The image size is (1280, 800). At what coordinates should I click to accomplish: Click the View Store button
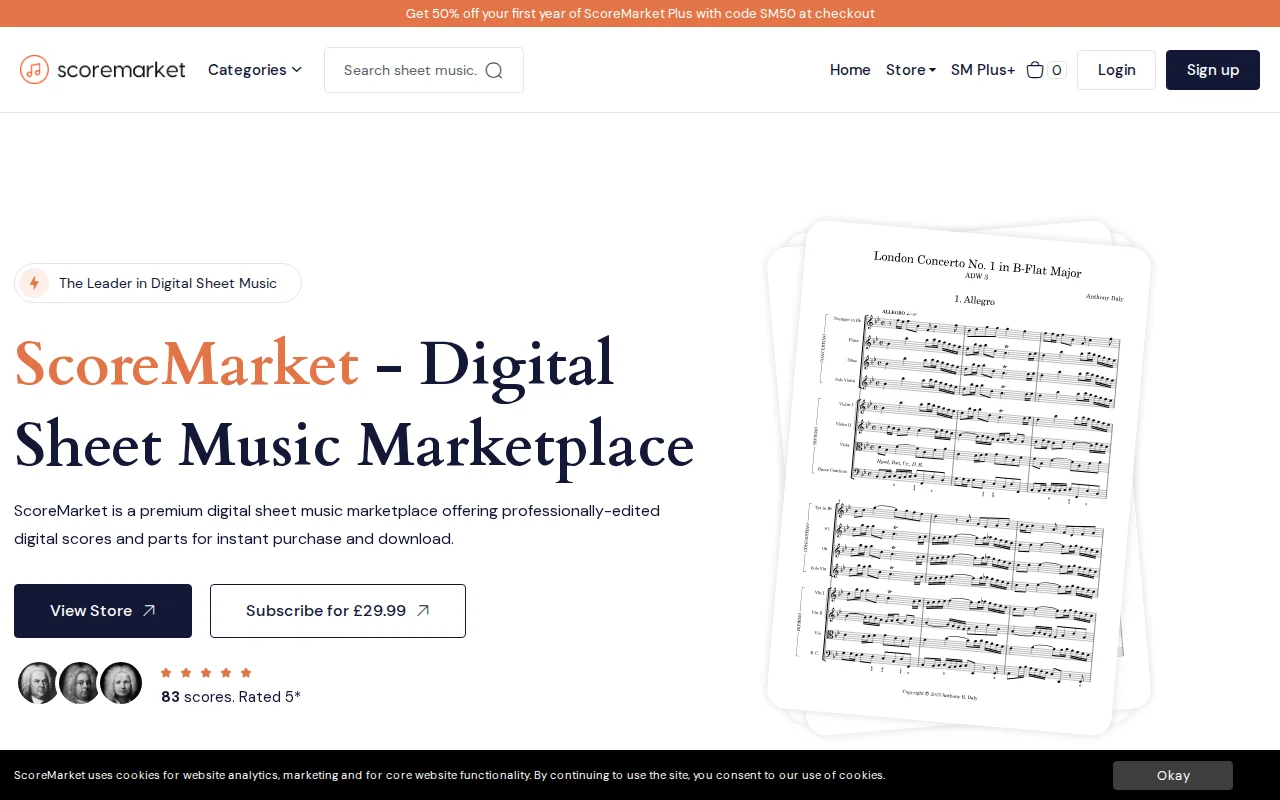tap(103, 611)
